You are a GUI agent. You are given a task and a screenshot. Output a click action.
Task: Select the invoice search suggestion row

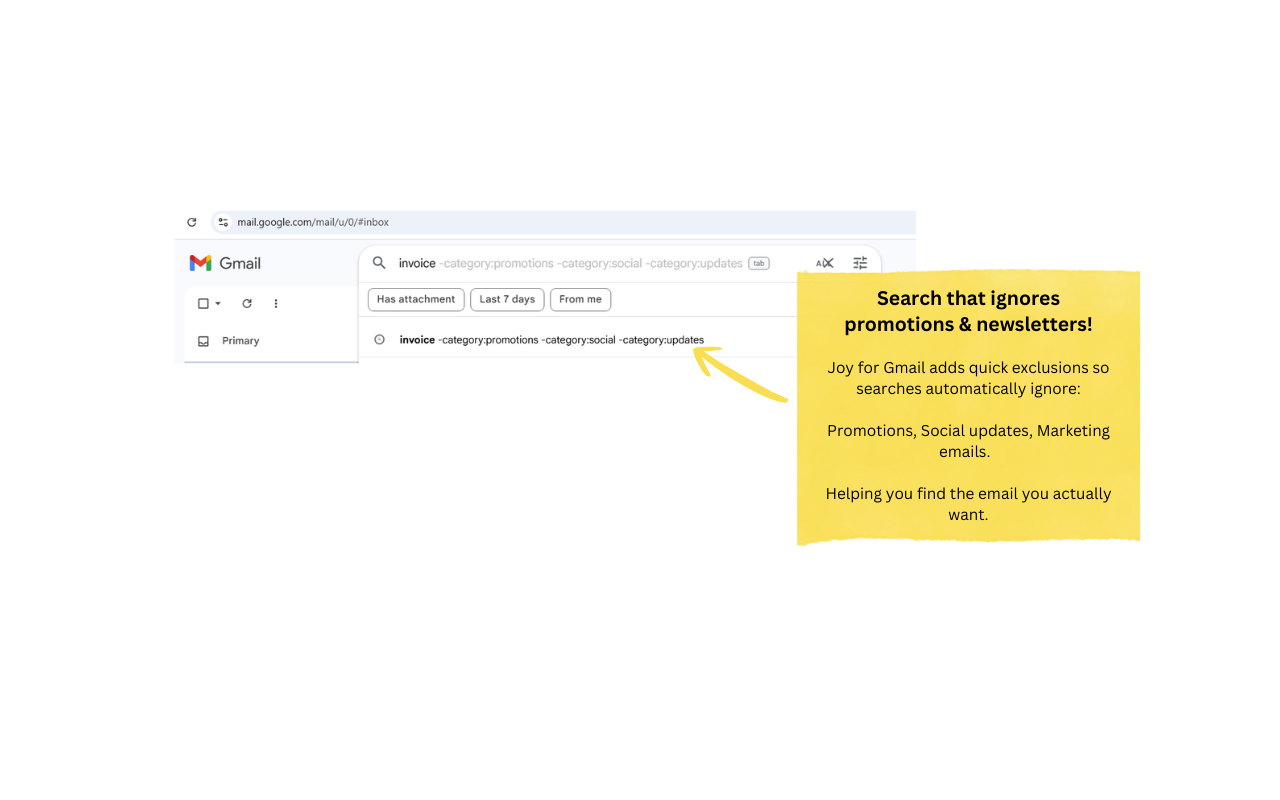(x=550, y=339)
